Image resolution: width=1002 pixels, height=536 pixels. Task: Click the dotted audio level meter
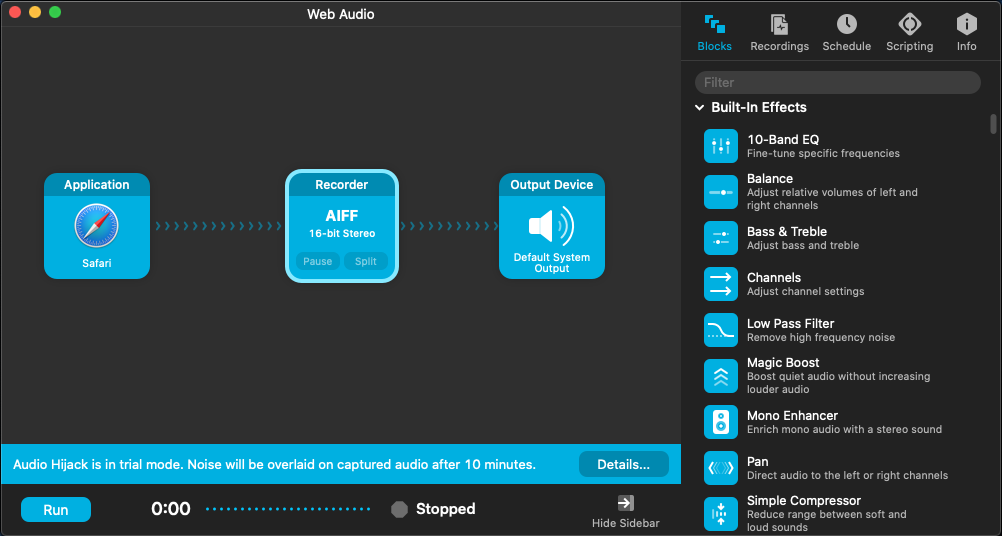[288, 509]
